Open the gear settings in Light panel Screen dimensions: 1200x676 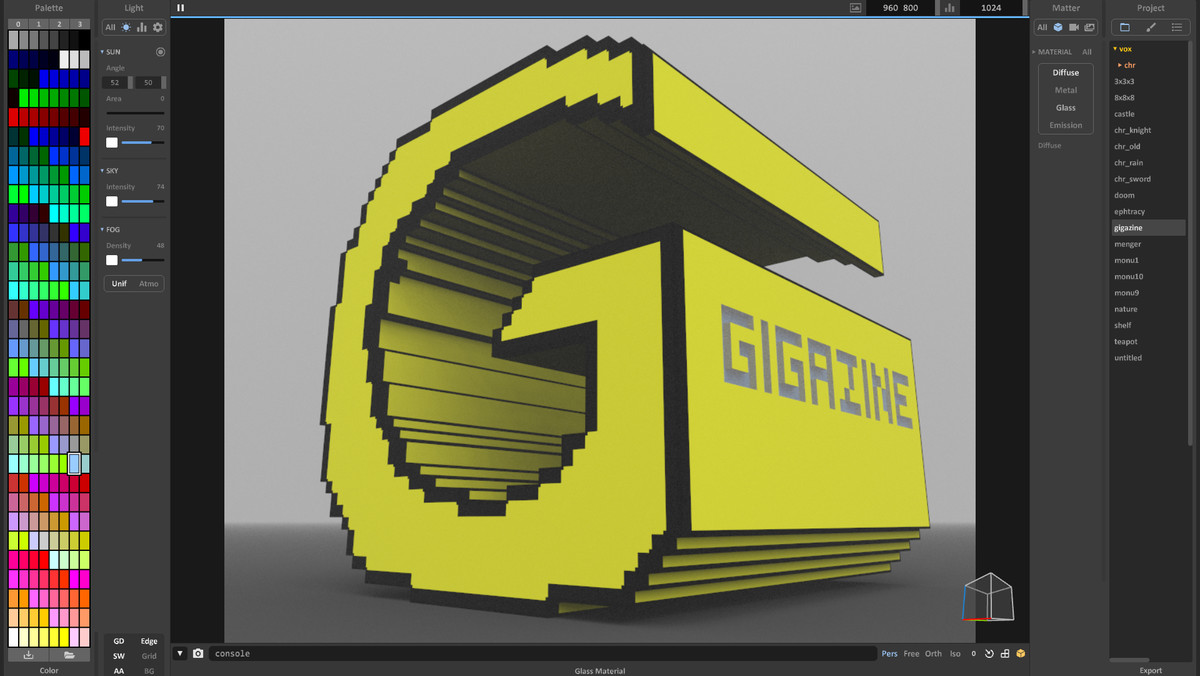(157, 27)
